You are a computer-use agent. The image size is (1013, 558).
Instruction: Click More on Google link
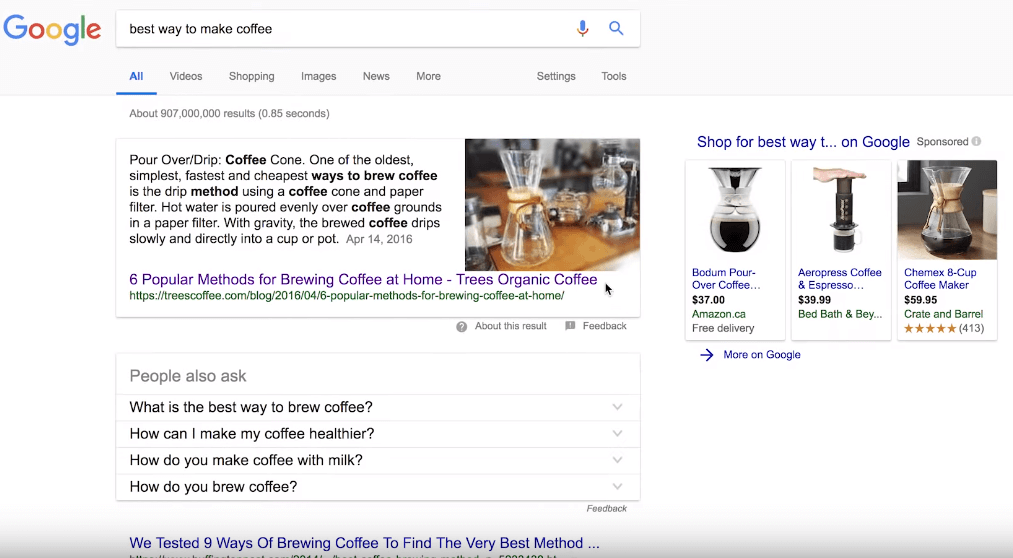pos(762,355)
